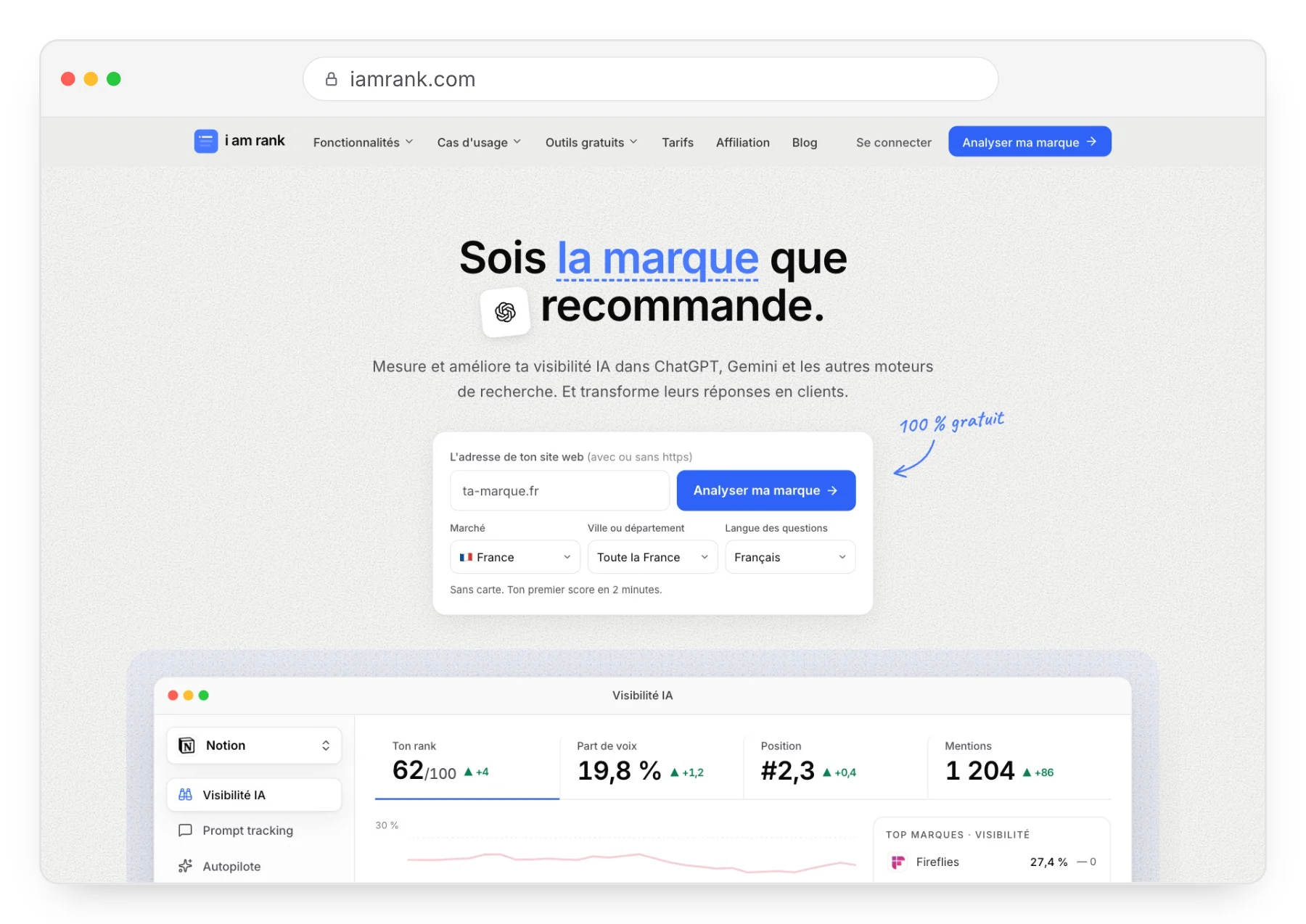The height and width of the screenshot is (924, 1306).
Task: Open the Français language dropdown
Action: 790,557
